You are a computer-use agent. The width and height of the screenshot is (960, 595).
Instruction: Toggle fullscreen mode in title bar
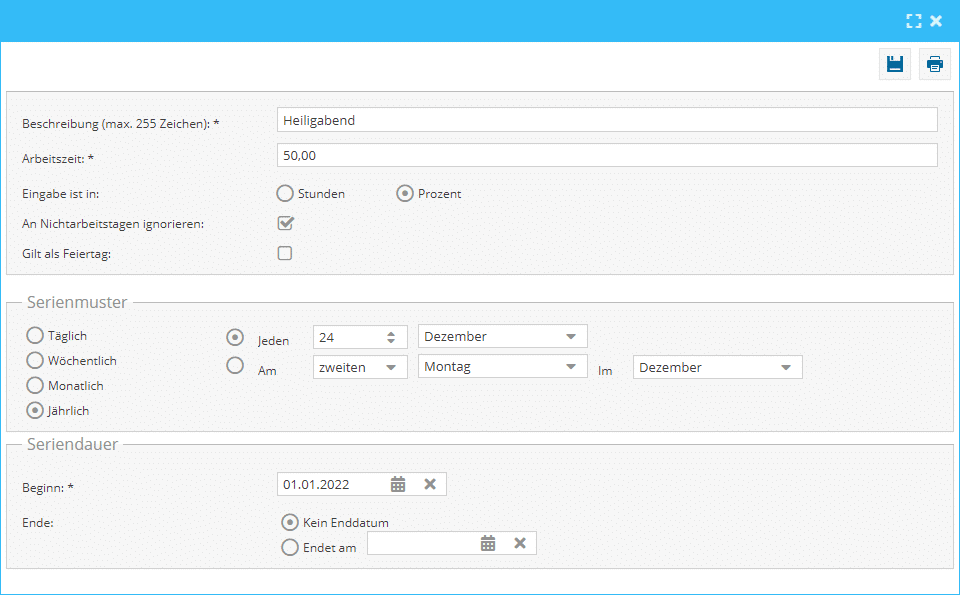(x=913, y=20)
